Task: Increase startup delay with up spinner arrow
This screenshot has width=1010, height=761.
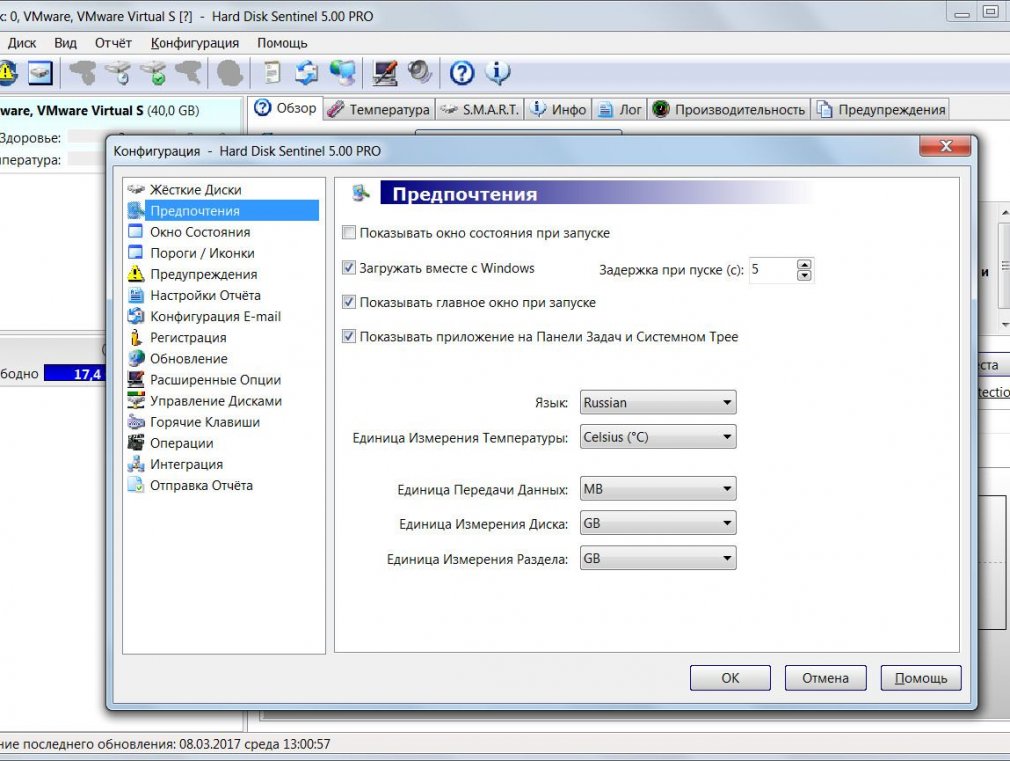Action: click(804, 264)
